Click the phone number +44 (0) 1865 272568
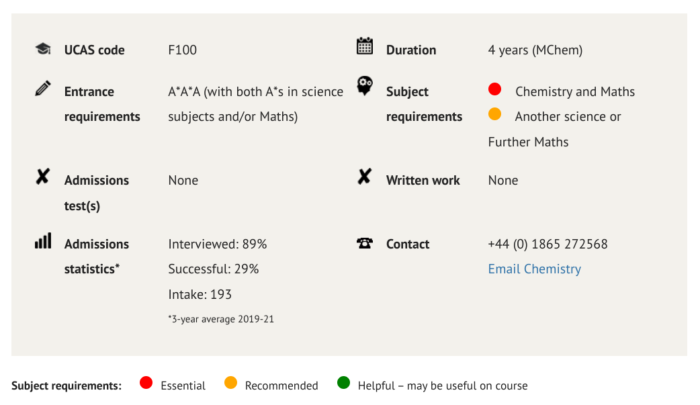This screenshot has height=405, width=700. (x=548, y=244)
